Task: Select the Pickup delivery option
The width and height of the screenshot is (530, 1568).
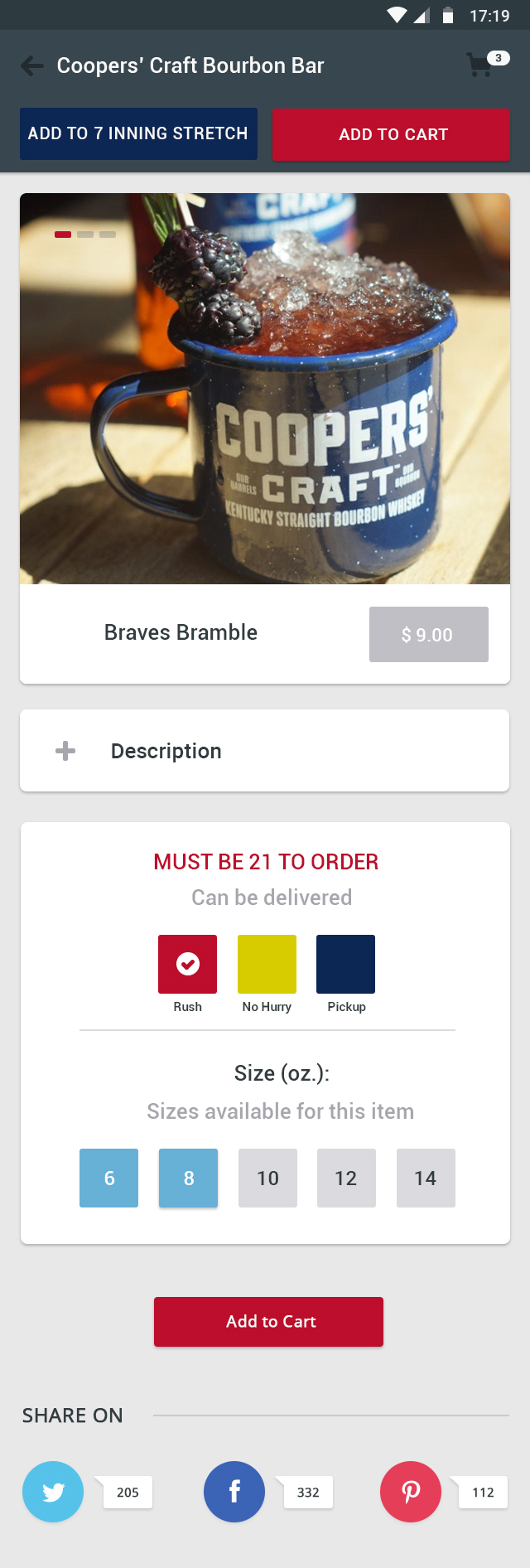Action: (345, 964)
